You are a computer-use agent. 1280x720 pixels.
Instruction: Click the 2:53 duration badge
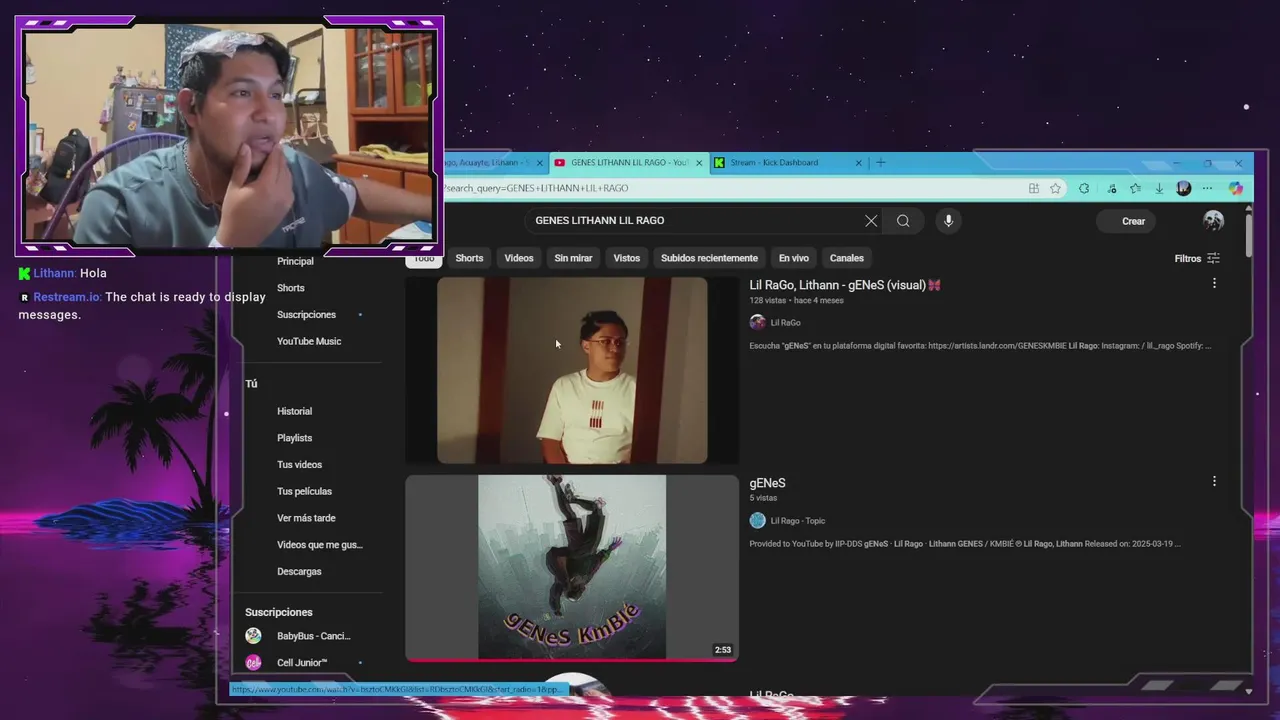722,650
